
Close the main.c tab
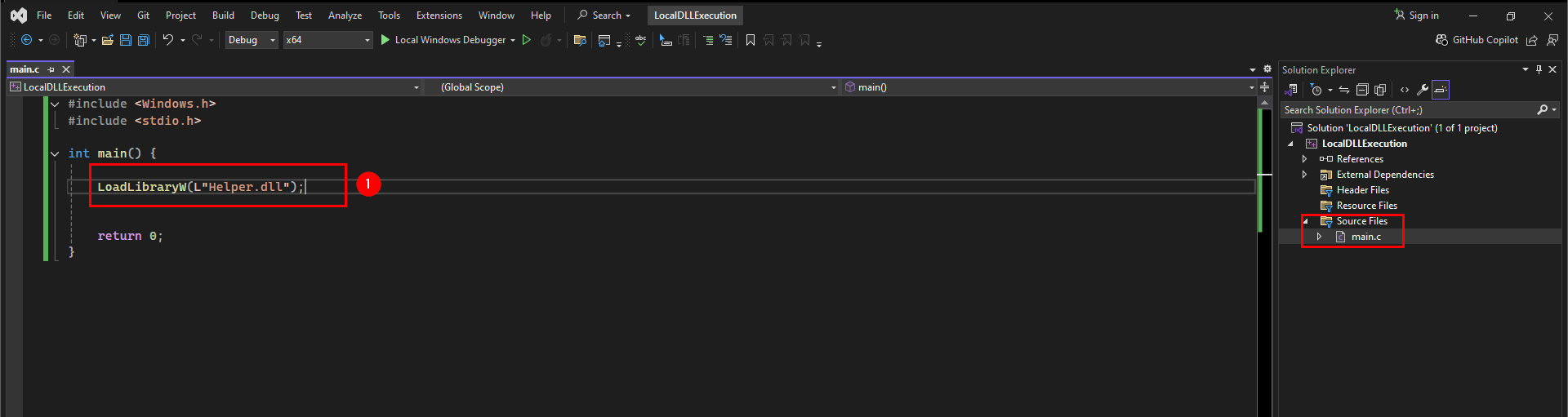[x=67, y=69]
